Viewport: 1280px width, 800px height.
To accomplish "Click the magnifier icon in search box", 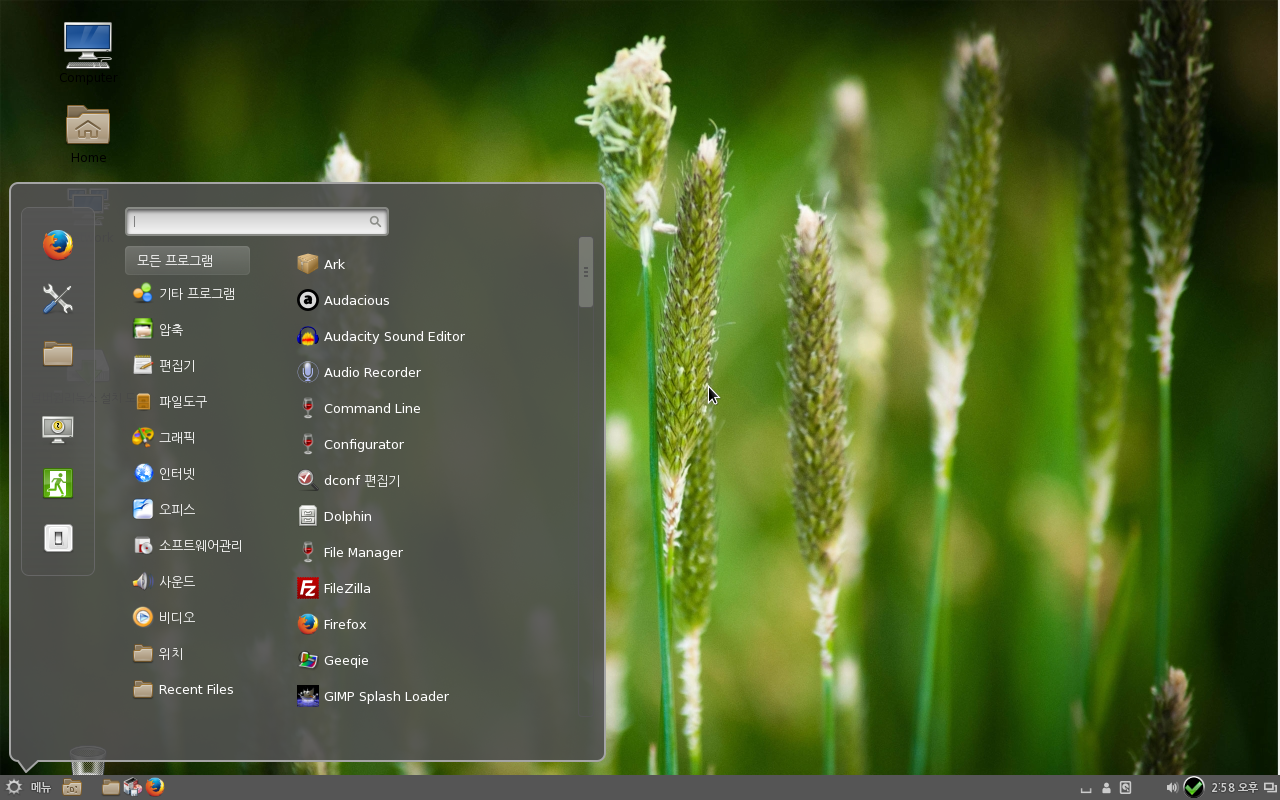I will tap(375, 221).
